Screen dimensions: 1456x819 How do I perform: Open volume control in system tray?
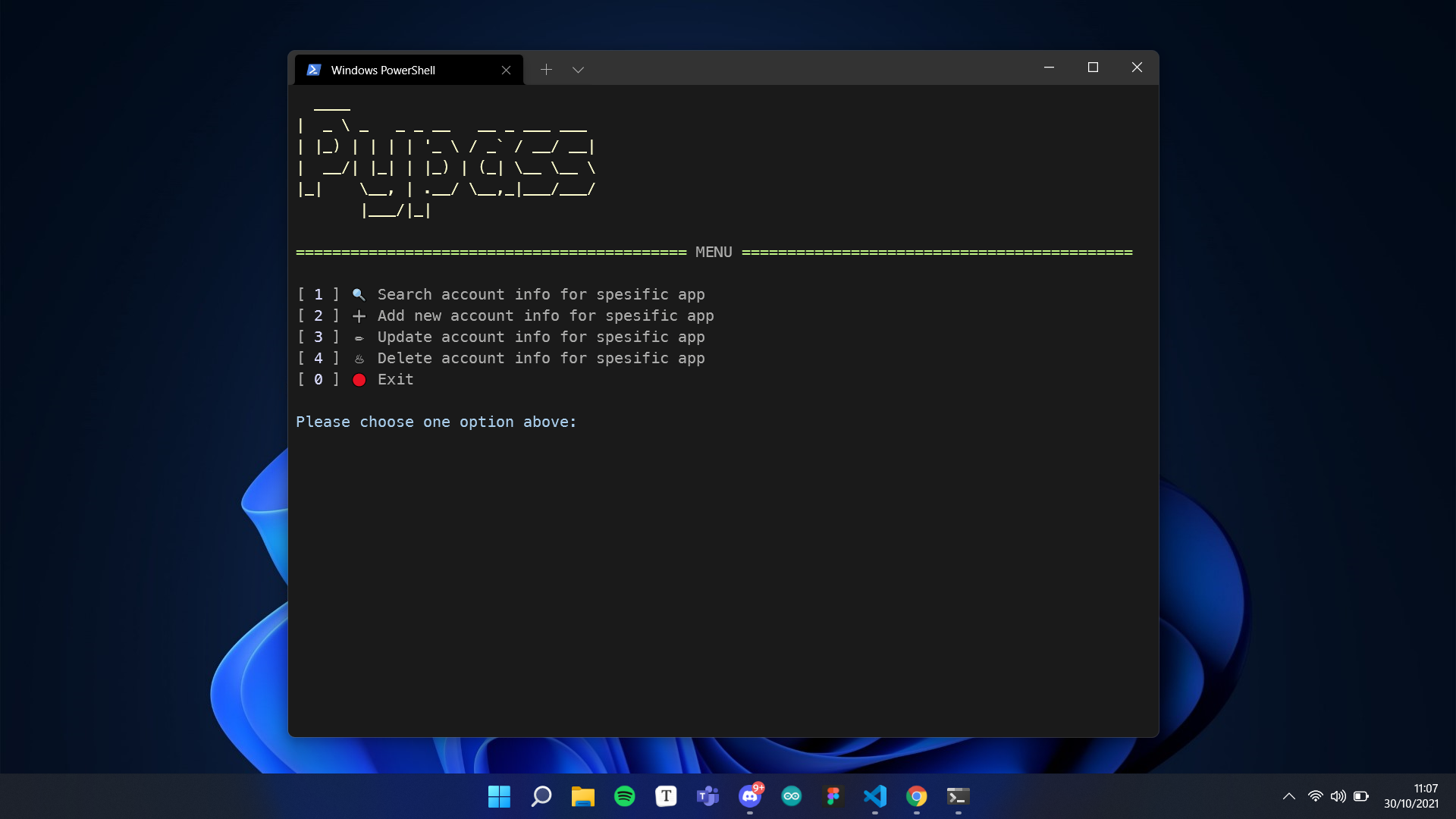click(1338, 796)
